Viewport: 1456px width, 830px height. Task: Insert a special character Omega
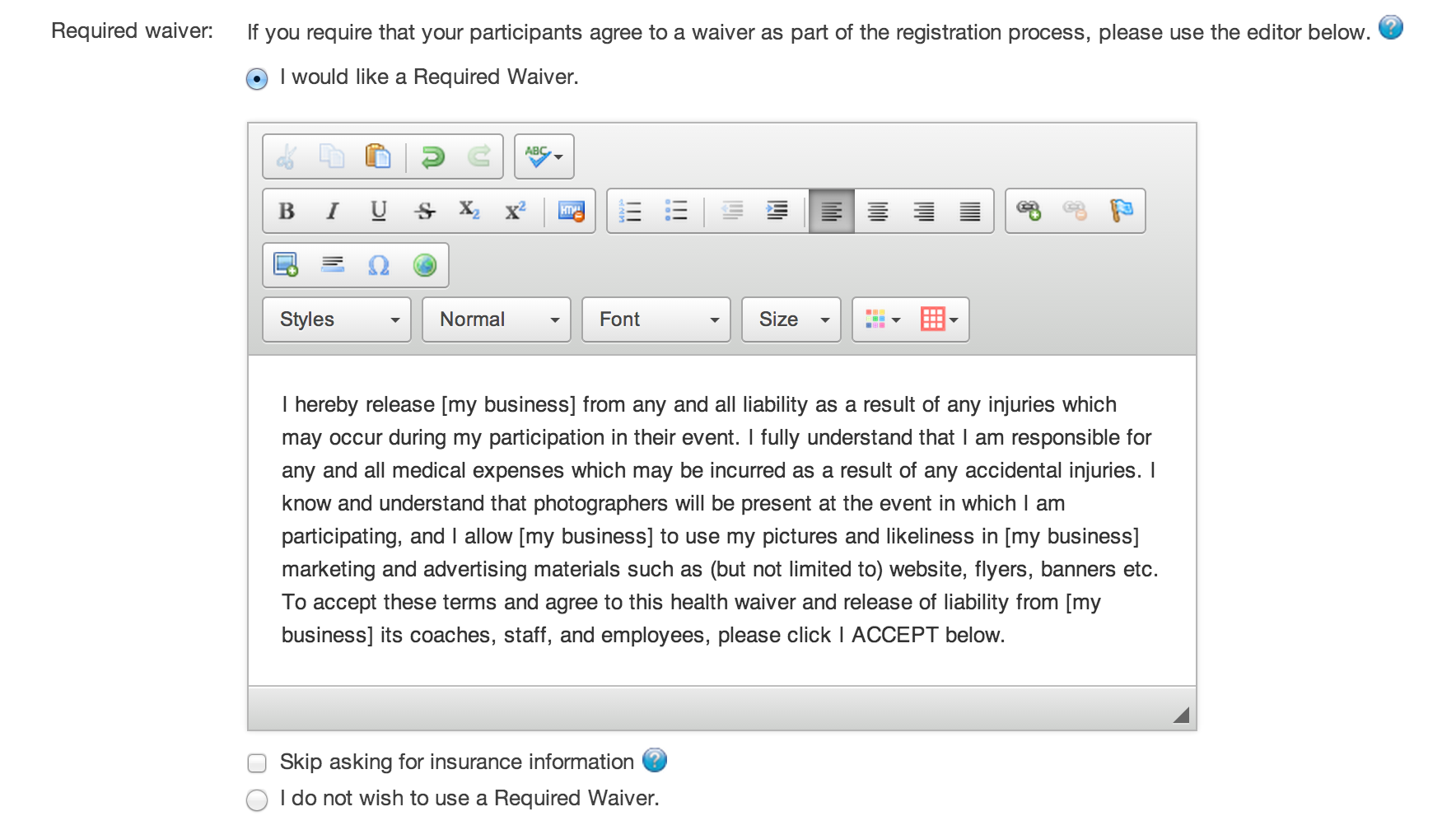(x=379, y=265)
